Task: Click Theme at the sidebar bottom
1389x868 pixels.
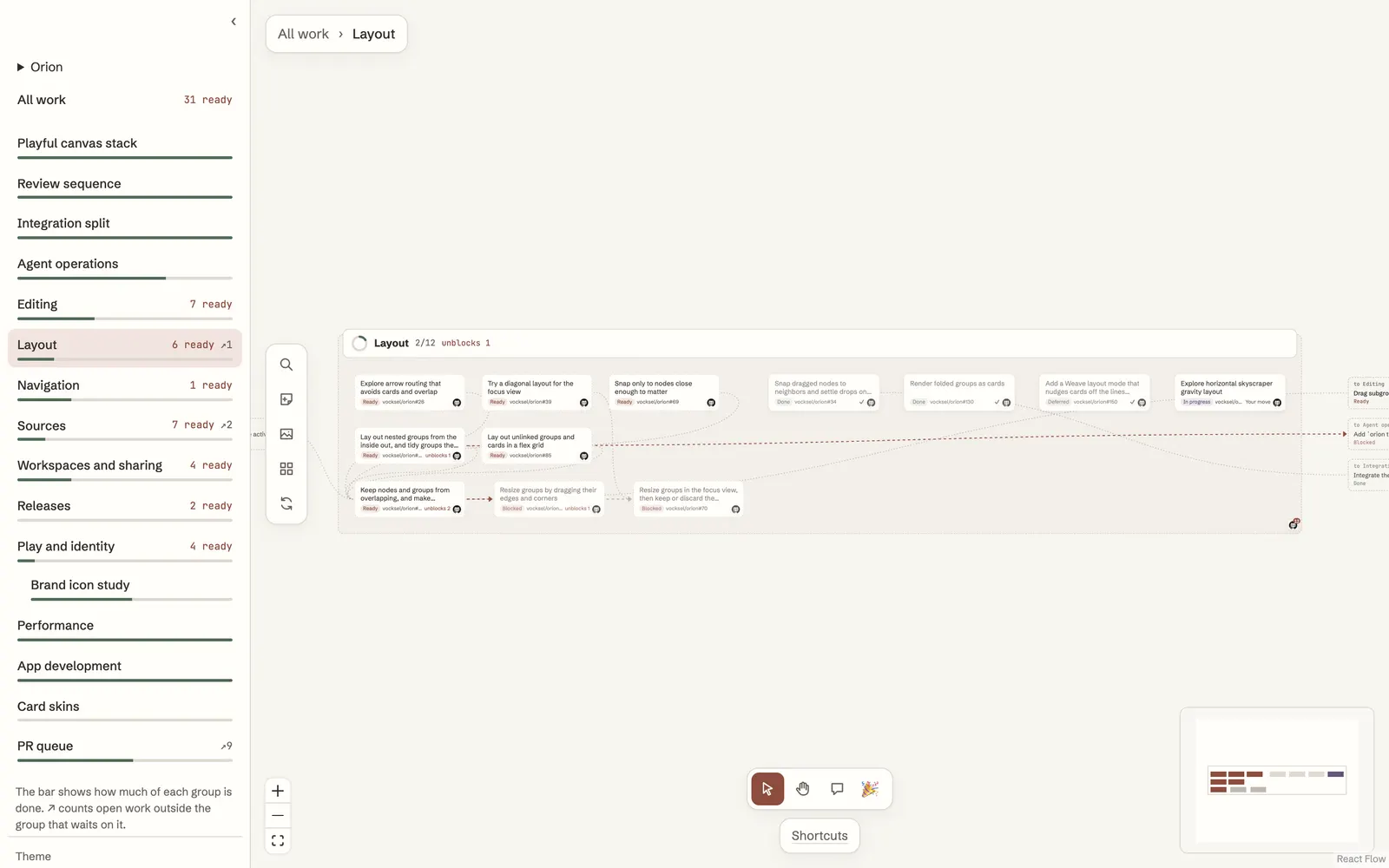Action: pos(33,857)
